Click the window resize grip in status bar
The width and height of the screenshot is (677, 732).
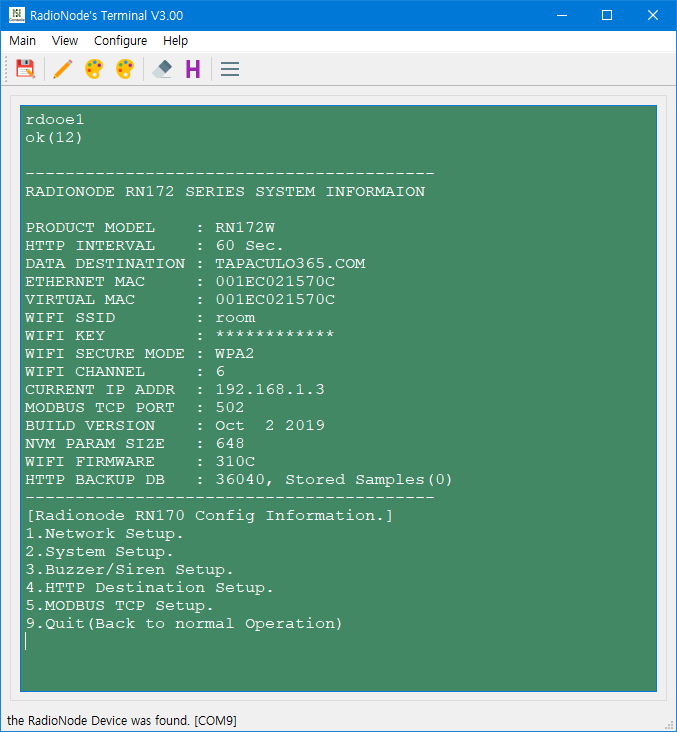pos(670,725)
